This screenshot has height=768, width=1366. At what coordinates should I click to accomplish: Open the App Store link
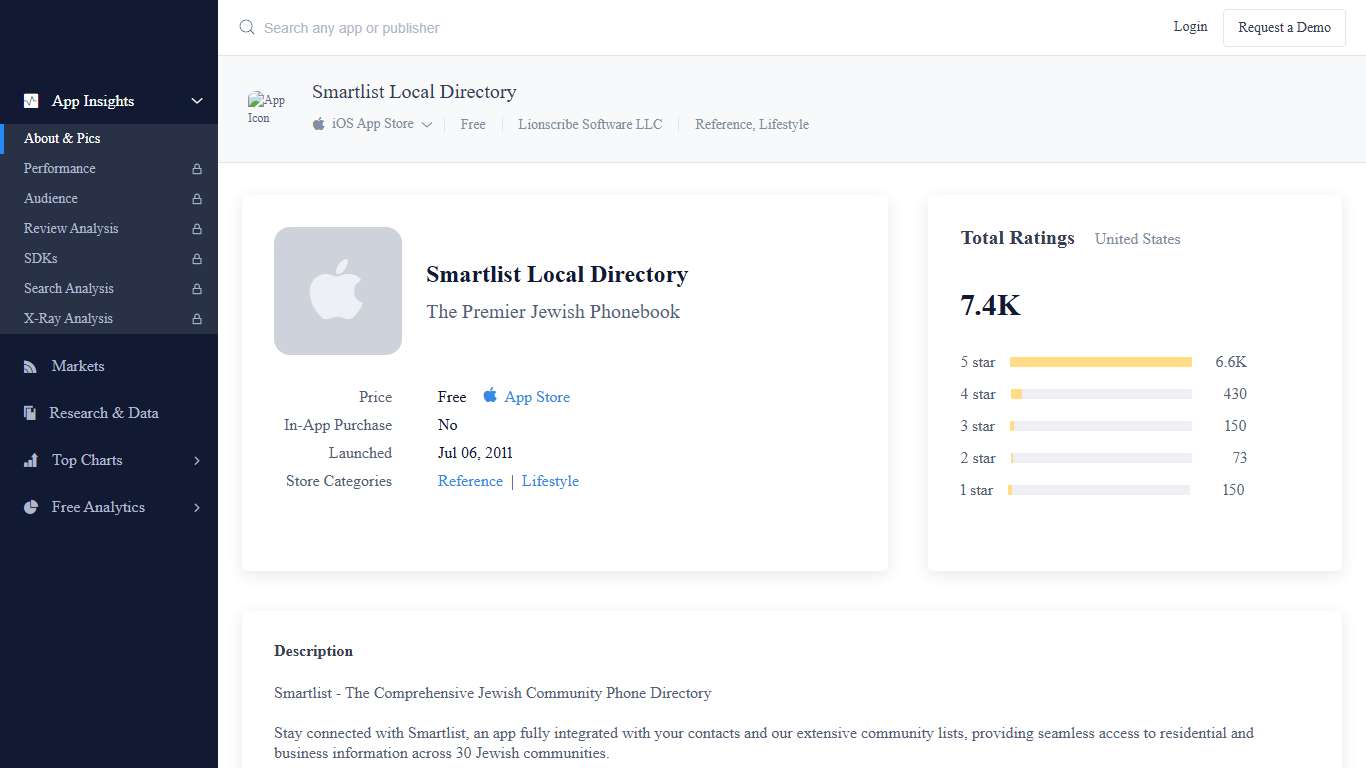[x=537, y=397]
